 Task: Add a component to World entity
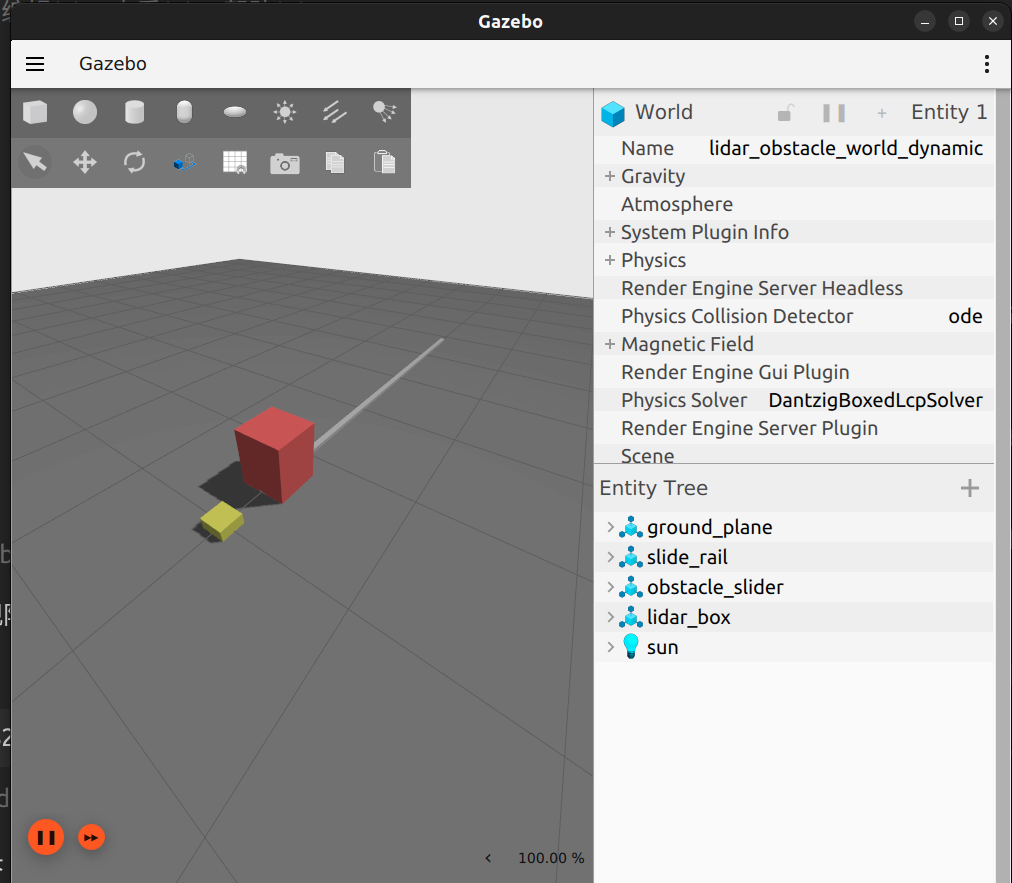[x=882, y=114]
